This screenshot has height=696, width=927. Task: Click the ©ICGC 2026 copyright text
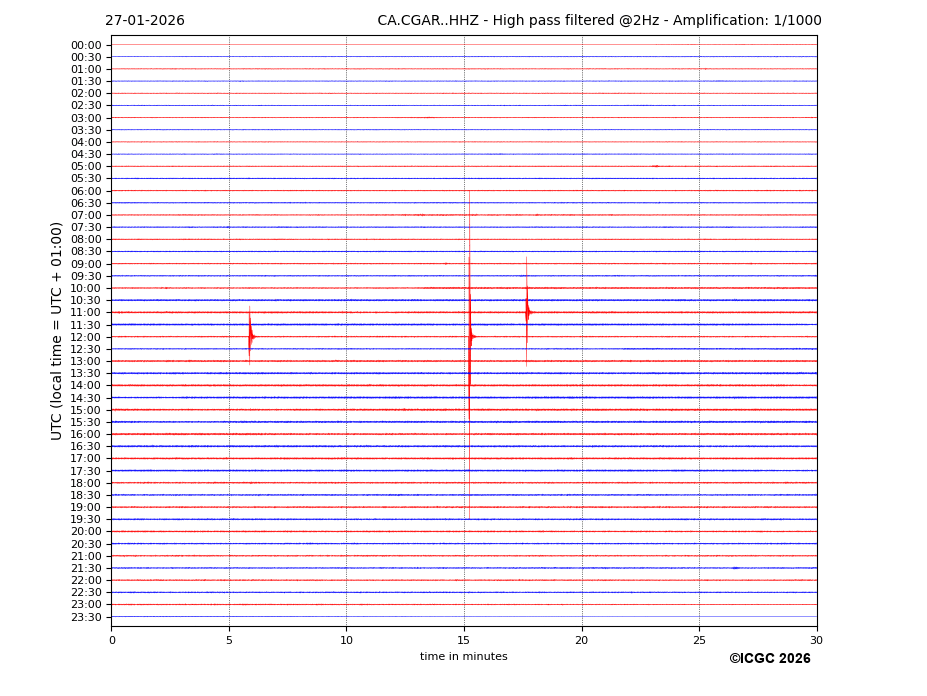769,659
